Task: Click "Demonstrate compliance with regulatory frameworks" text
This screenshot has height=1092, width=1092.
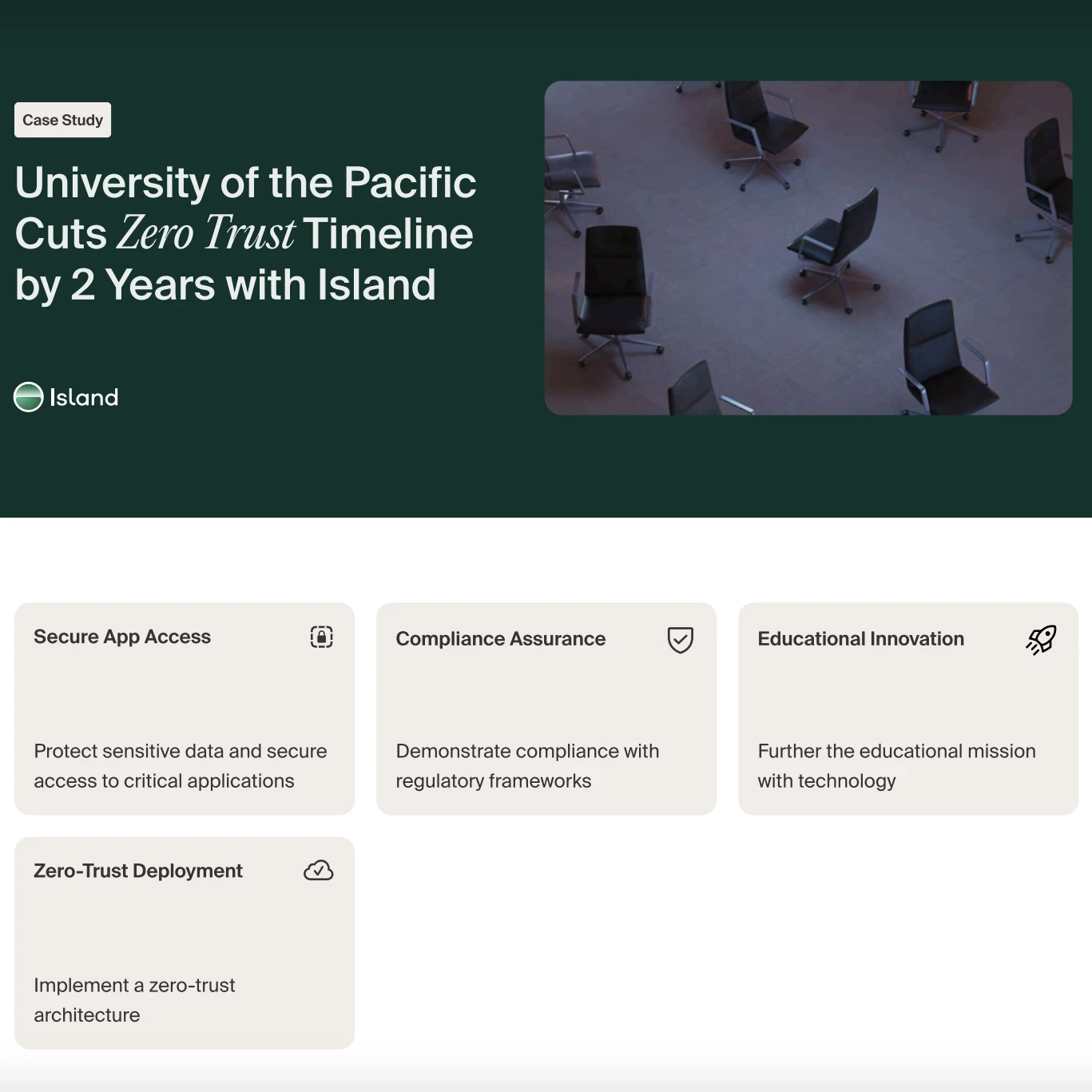Action: (527, 765)
